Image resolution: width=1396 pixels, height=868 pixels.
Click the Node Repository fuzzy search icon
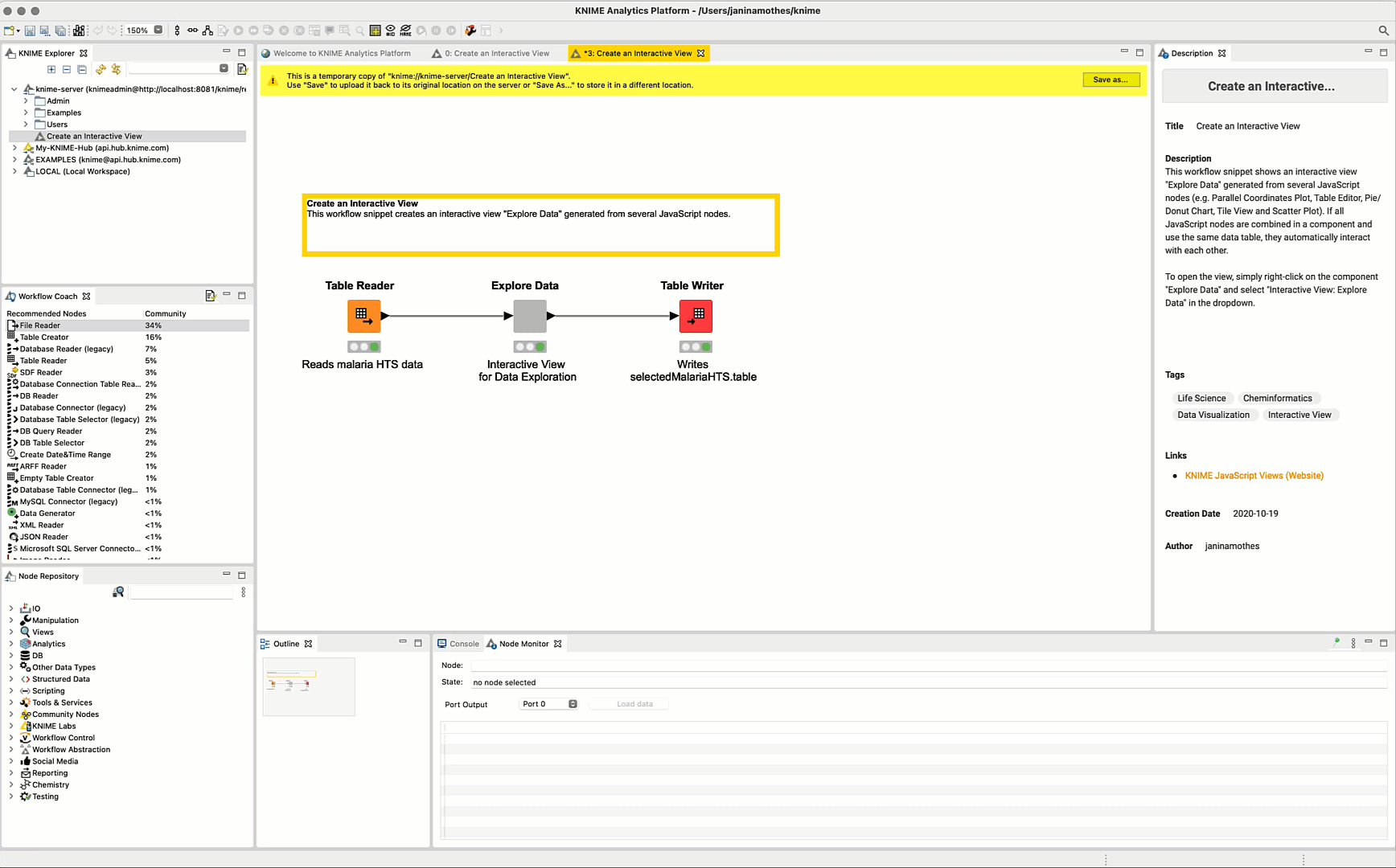click(x=118, y=592)
